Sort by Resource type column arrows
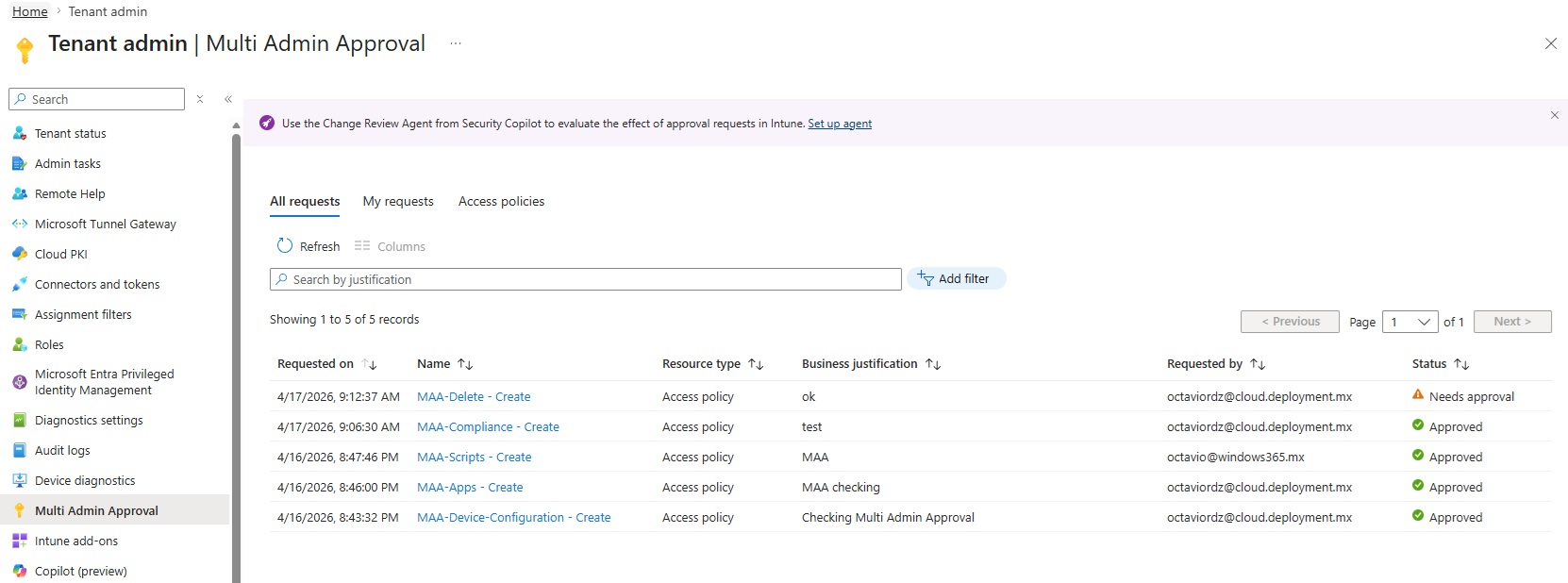This screenshot has height=583, width=1568. coord(756,364)
